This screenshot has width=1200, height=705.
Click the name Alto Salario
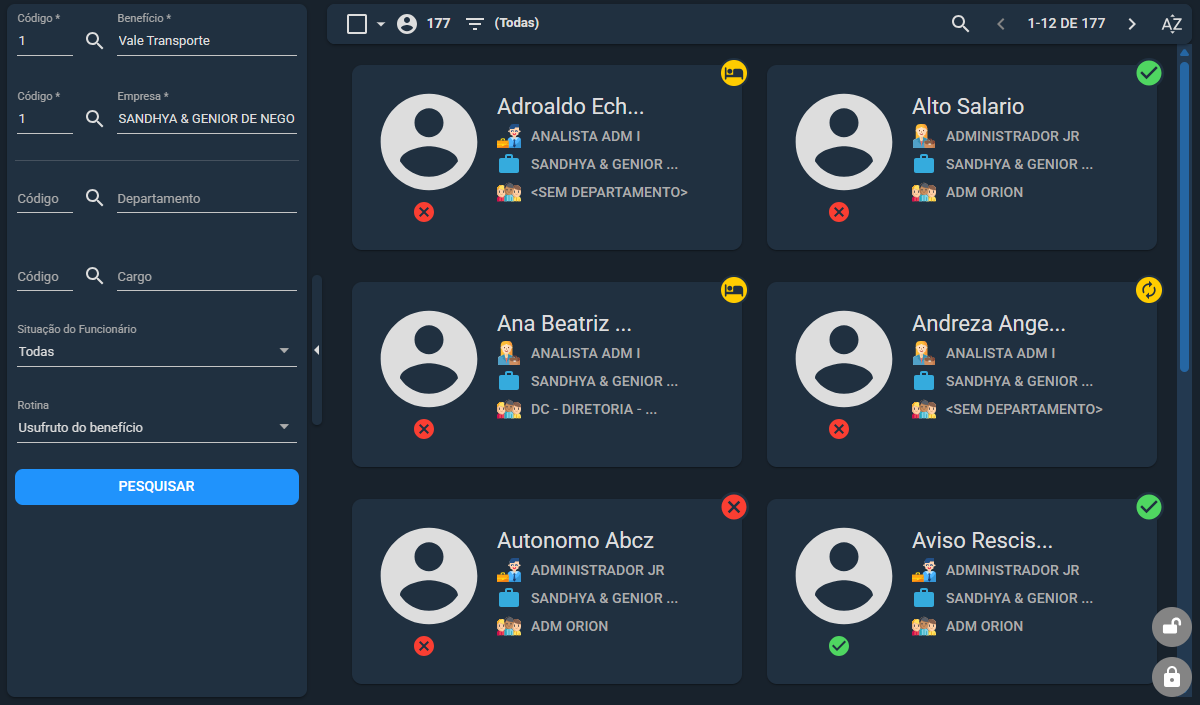968,107
